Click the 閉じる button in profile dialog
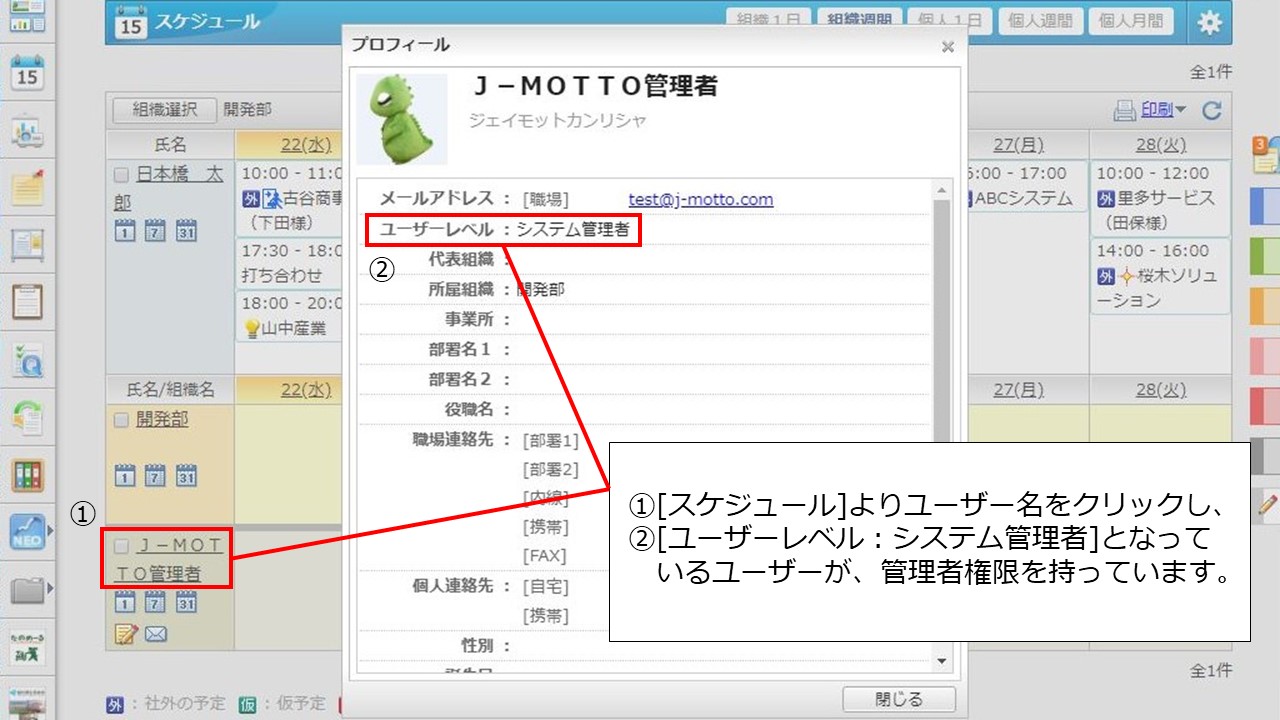This screenshot has width=1280, height=720. (x=898, y=699)
